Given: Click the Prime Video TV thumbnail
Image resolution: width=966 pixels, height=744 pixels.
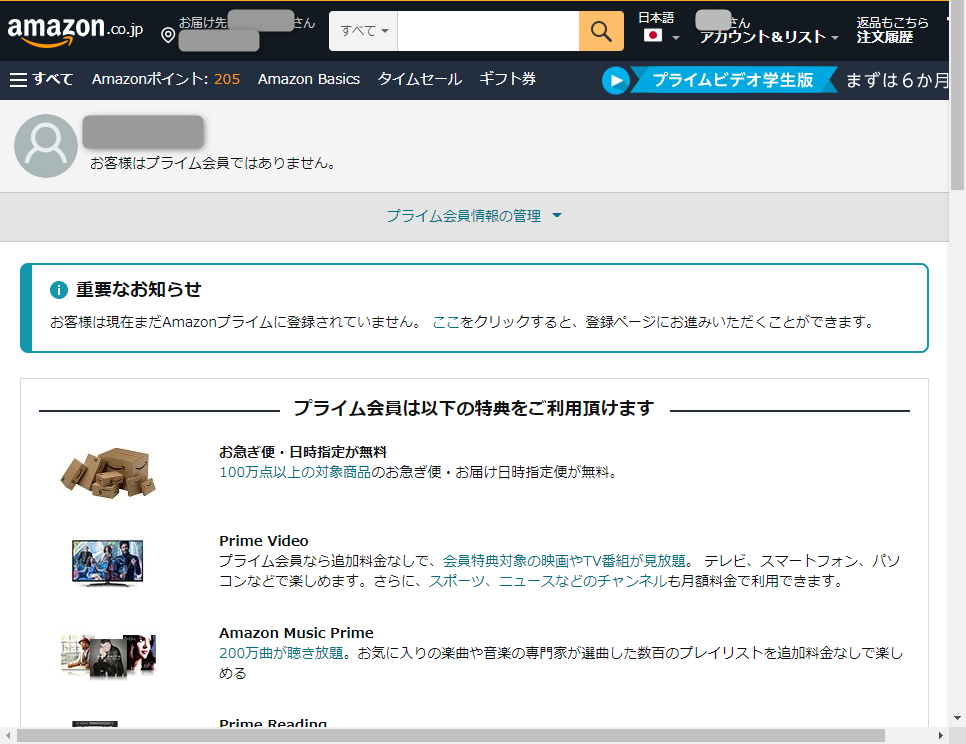Looking at the screenshot, I should coord(108,562).
